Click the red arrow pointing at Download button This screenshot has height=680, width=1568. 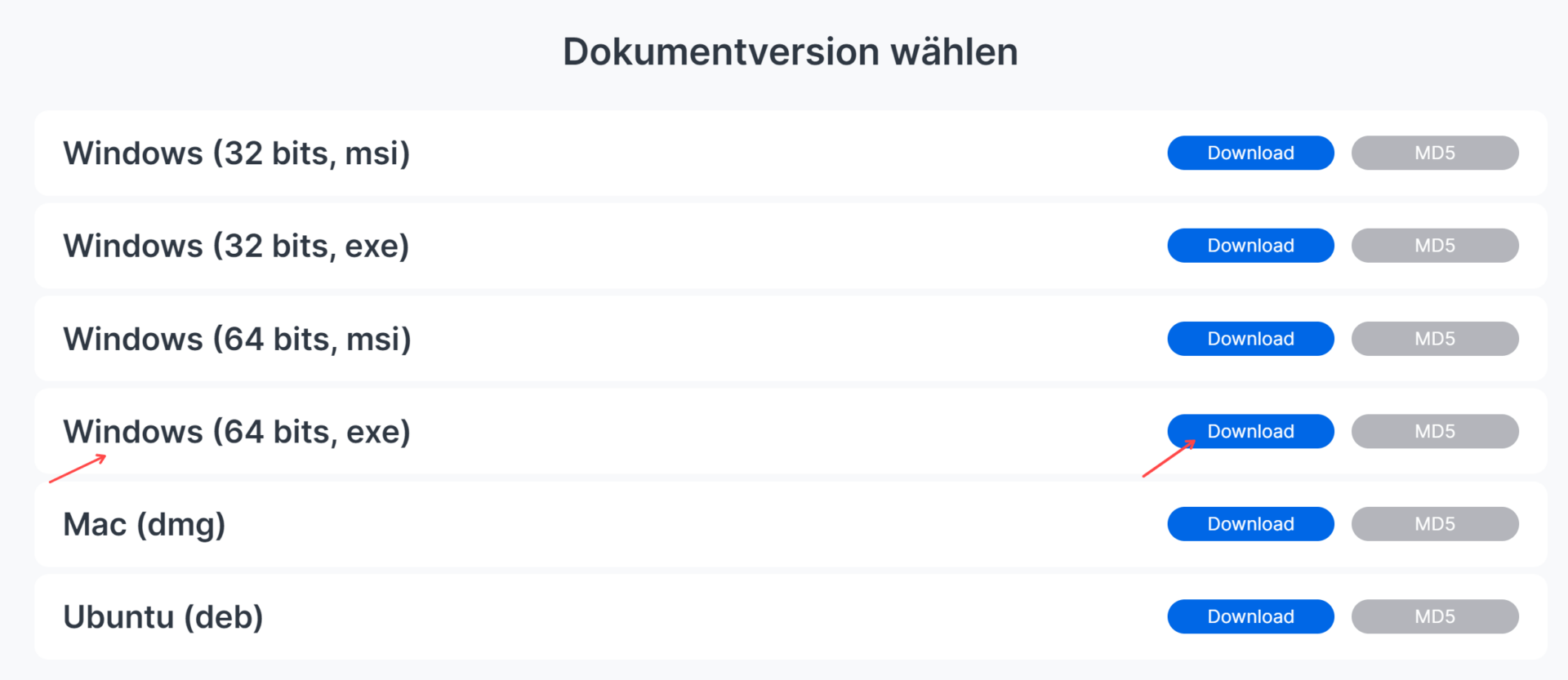click(x=1169, y=459)
